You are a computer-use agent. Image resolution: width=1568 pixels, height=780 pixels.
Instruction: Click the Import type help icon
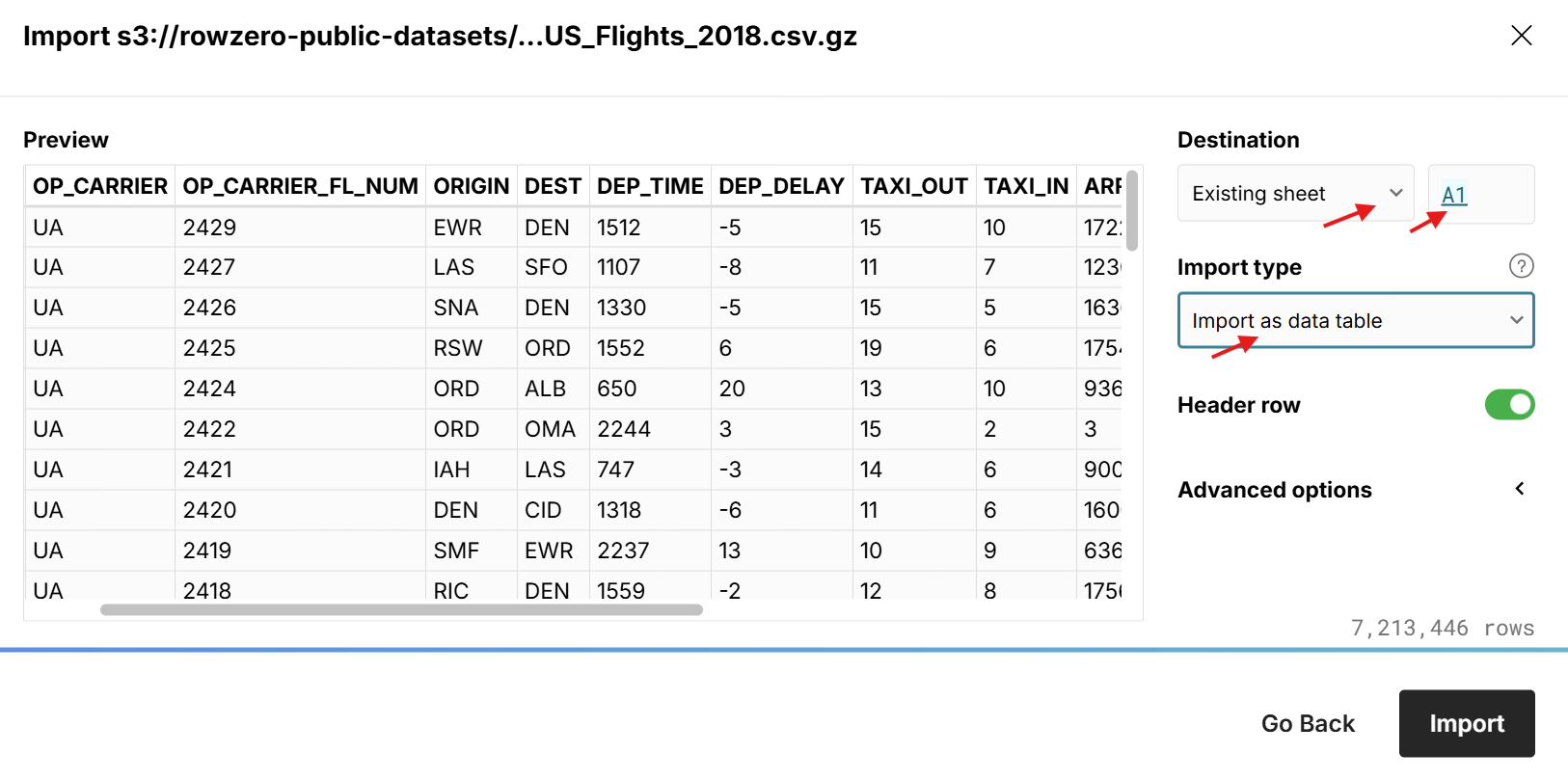[x=1521, y=266]
